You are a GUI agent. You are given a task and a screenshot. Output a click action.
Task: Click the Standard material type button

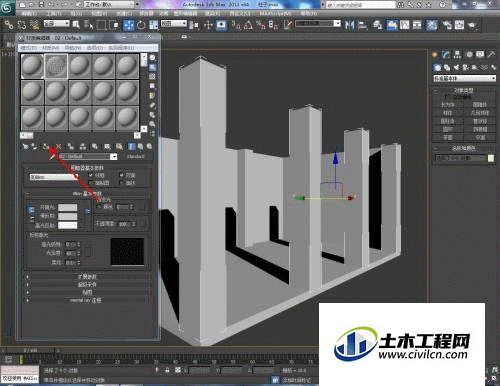point(136,156)
